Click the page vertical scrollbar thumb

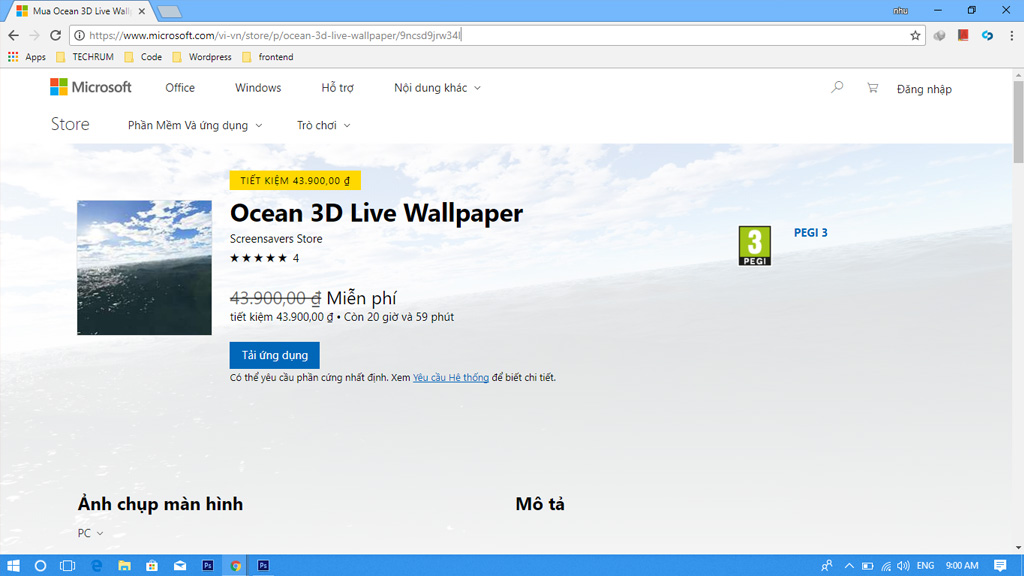tap(1018, 122)
